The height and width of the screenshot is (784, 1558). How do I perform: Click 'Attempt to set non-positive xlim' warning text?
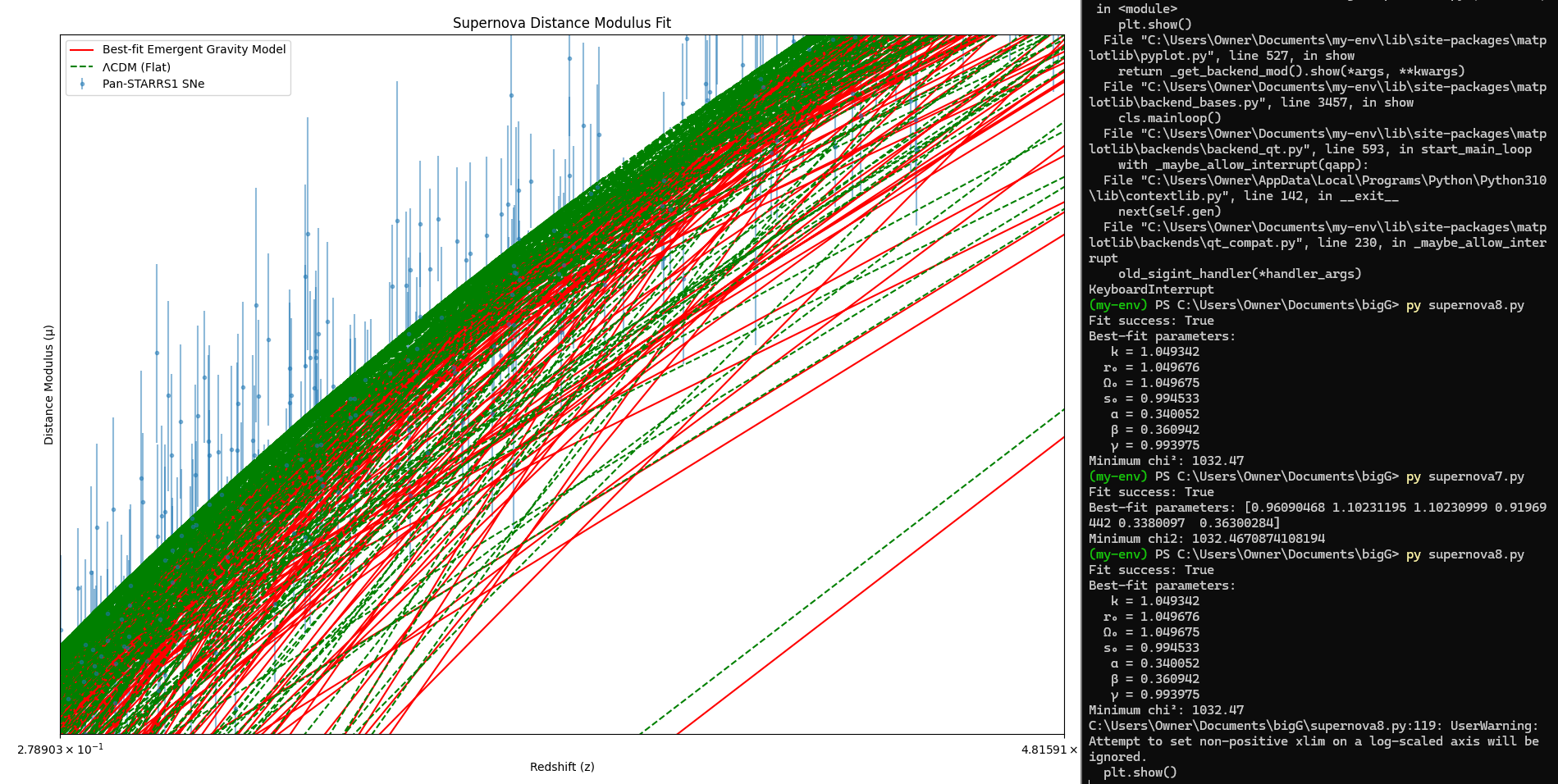click(x=1314, y=741)
